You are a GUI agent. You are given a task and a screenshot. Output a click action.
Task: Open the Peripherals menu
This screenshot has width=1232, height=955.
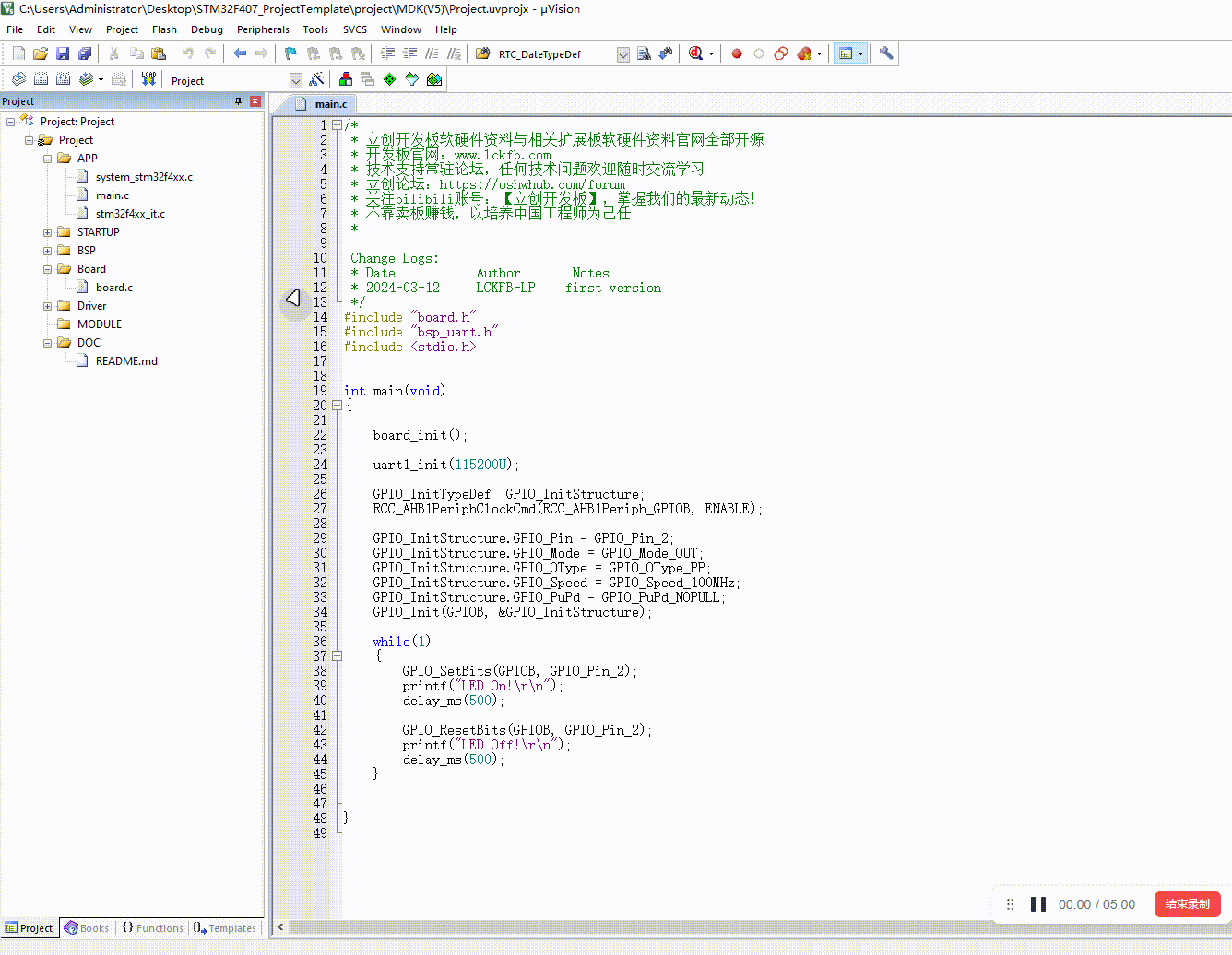tap(263, 29)
